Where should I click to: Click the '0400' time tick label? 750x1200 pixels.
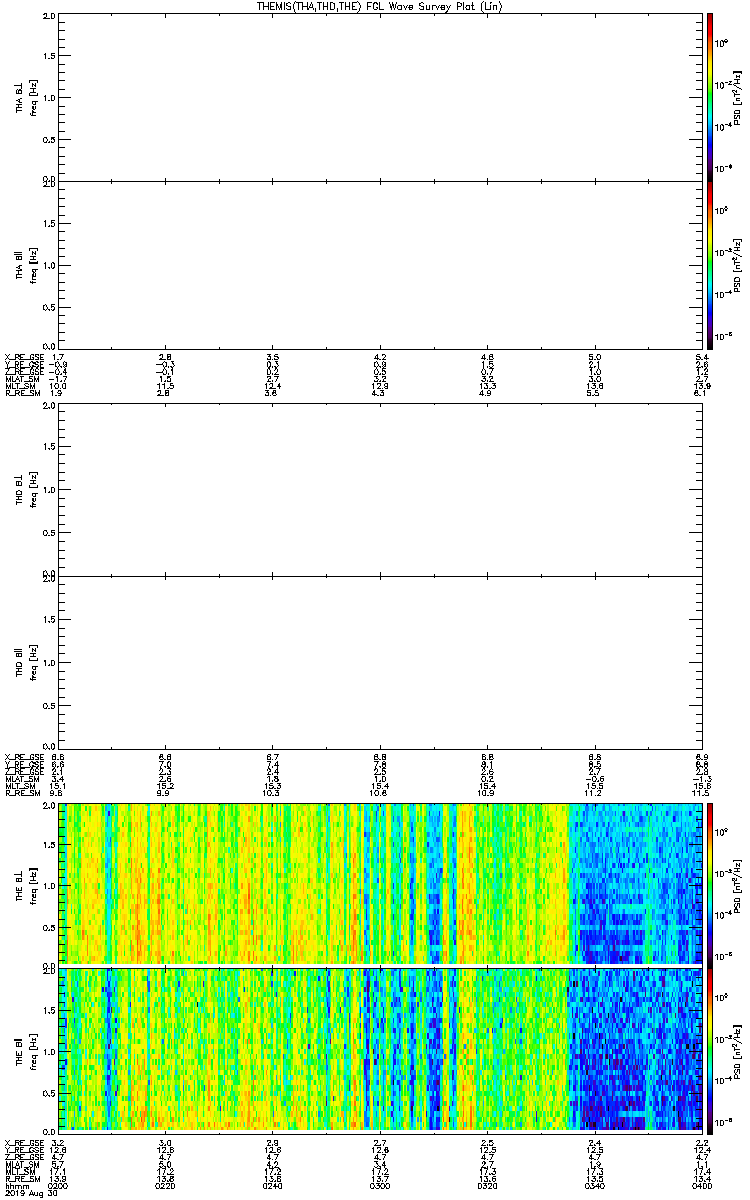tap(700, 1186)
